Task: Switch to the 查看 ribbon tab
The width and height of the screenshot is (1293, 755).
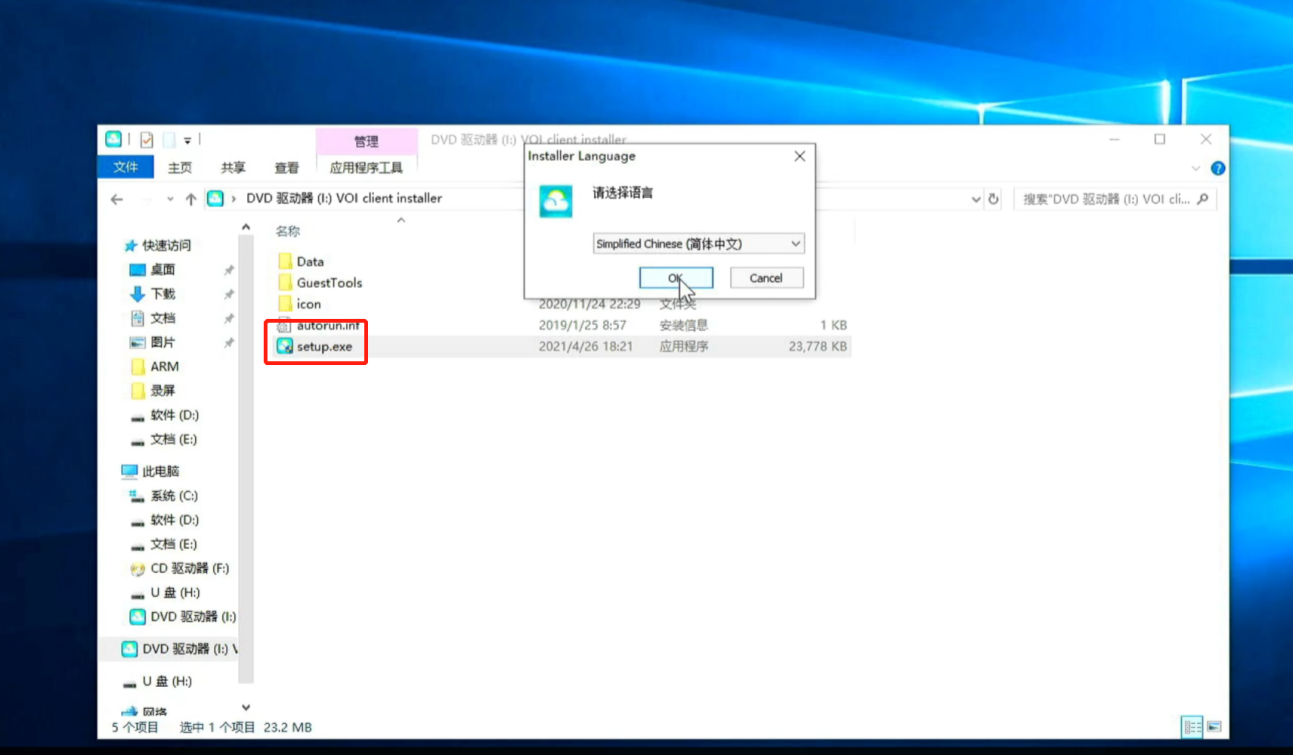Action: (287, 168)
